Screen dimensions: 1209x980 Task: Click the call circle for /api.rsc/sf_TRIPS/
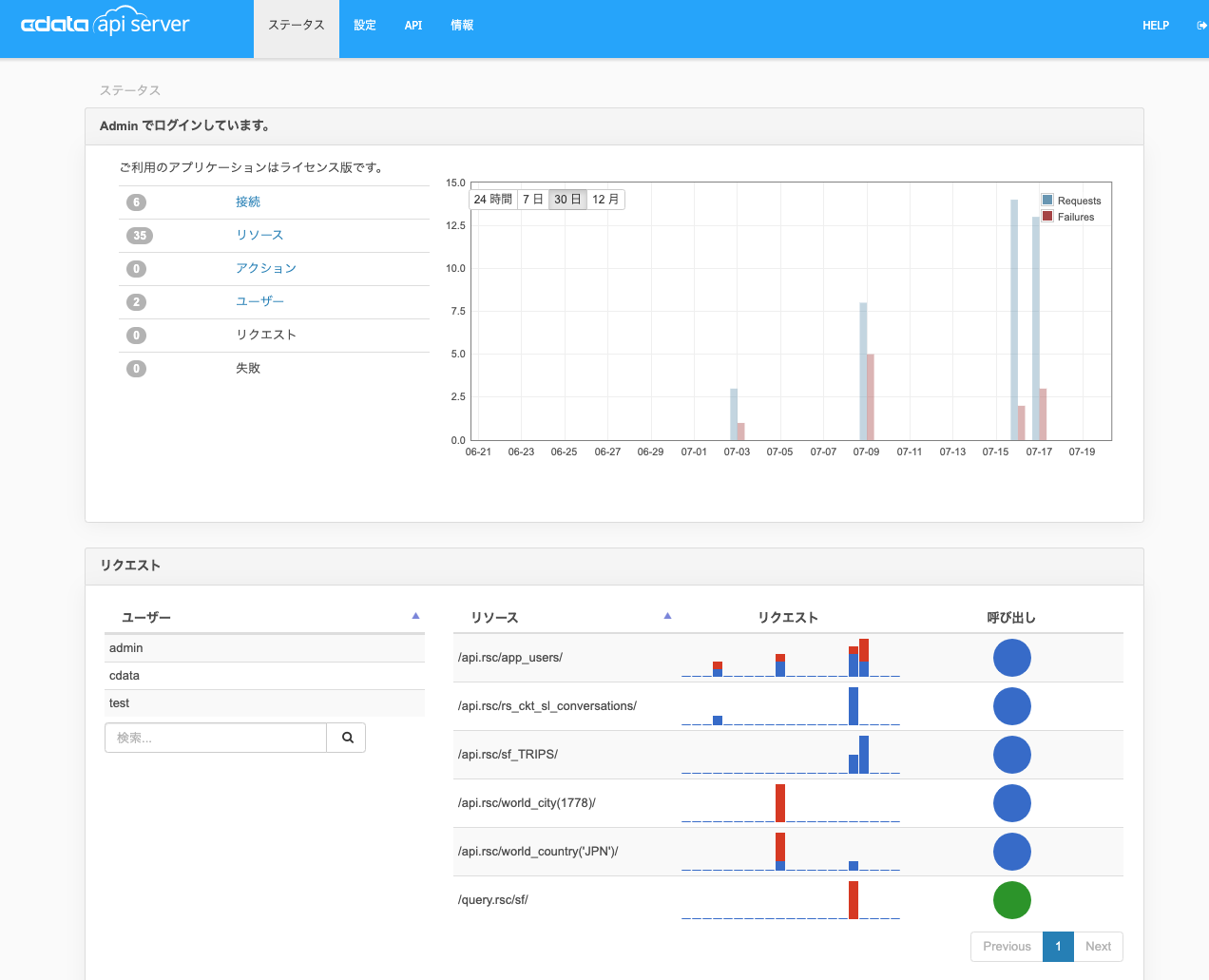(1011, 754)
